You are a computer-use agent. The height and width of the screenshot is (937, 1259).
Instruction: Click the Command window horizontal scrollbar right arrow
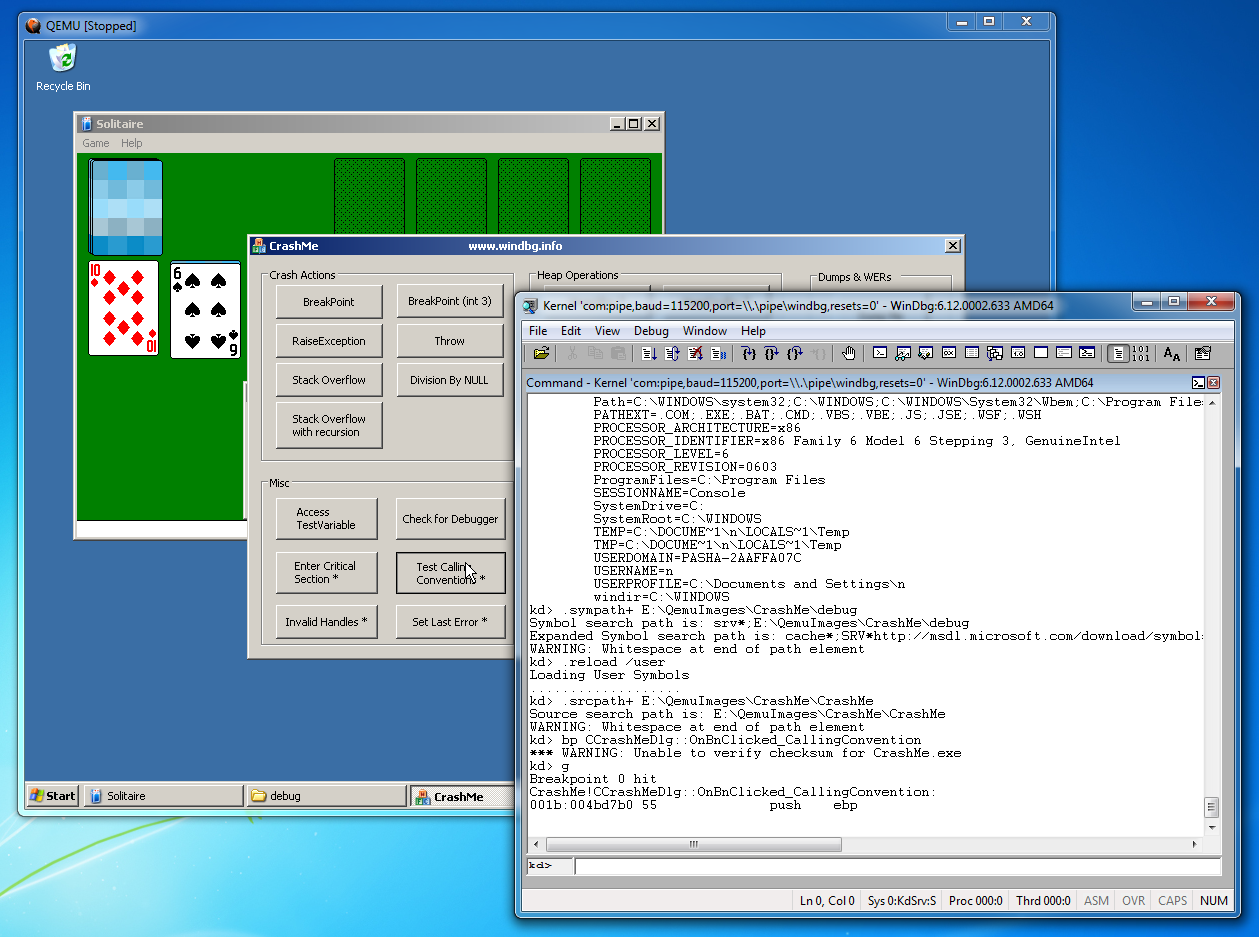click(x=1195, y=845)
